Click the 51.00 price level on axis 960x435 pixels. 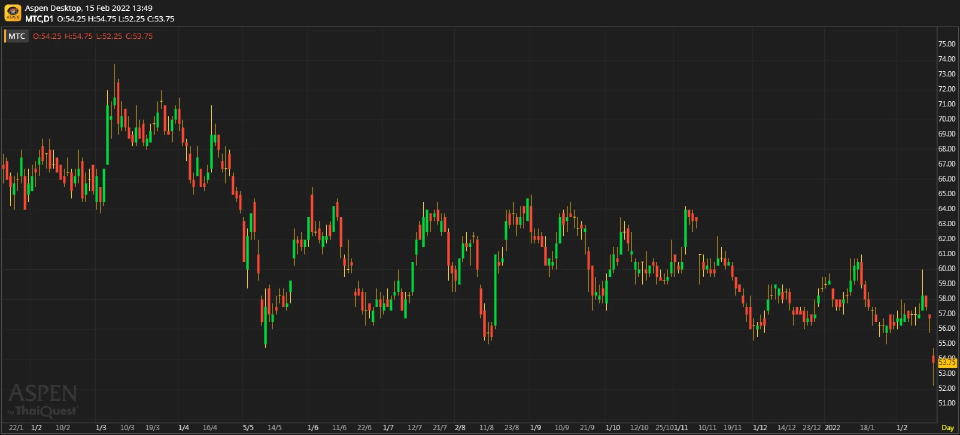[x=946, y=403]
